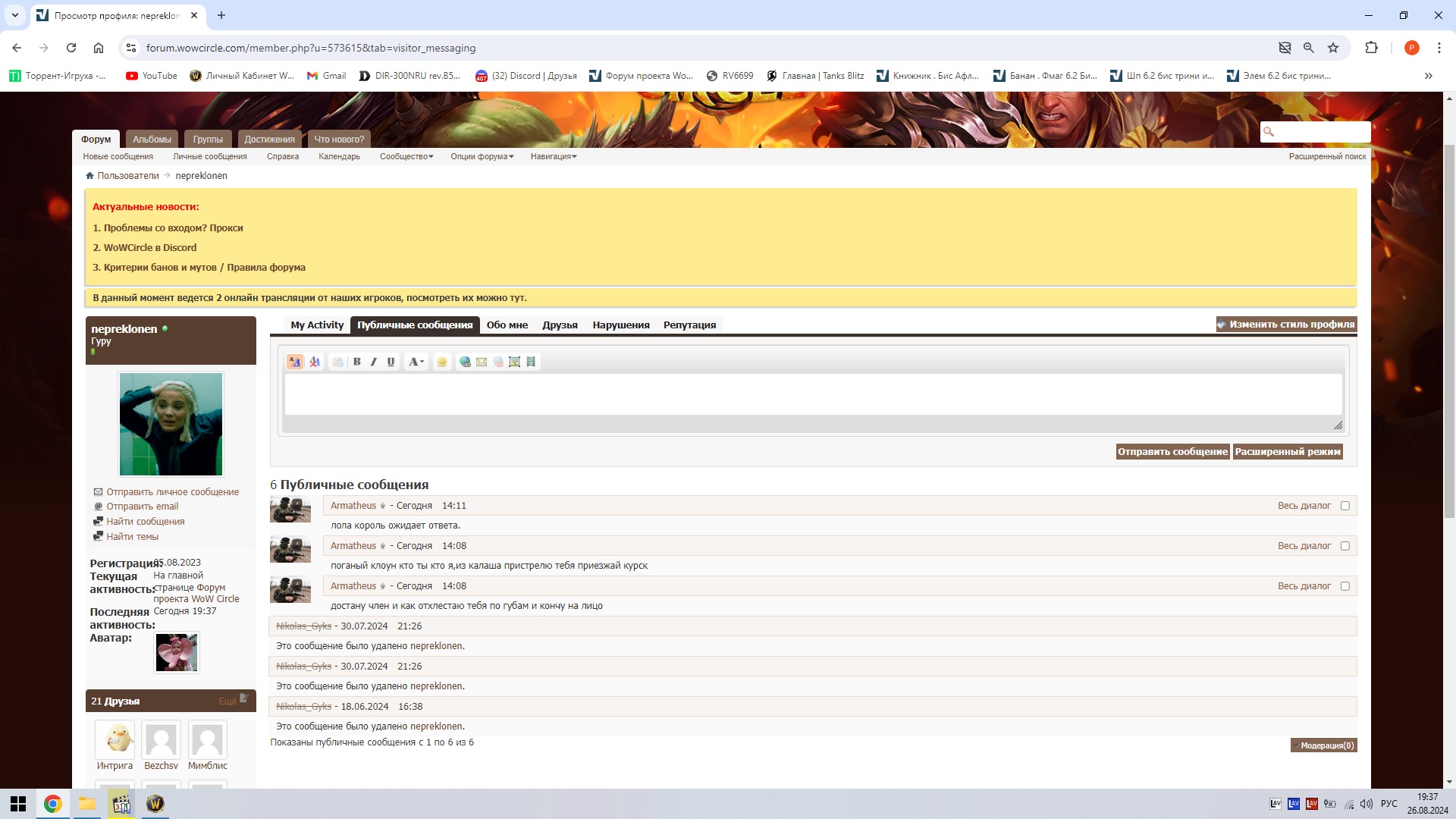Image resolution: width=1456 pixels, height=819 pixels.
Task: Check the checkbox for 14:11 message
Action: pos(1345,506)
